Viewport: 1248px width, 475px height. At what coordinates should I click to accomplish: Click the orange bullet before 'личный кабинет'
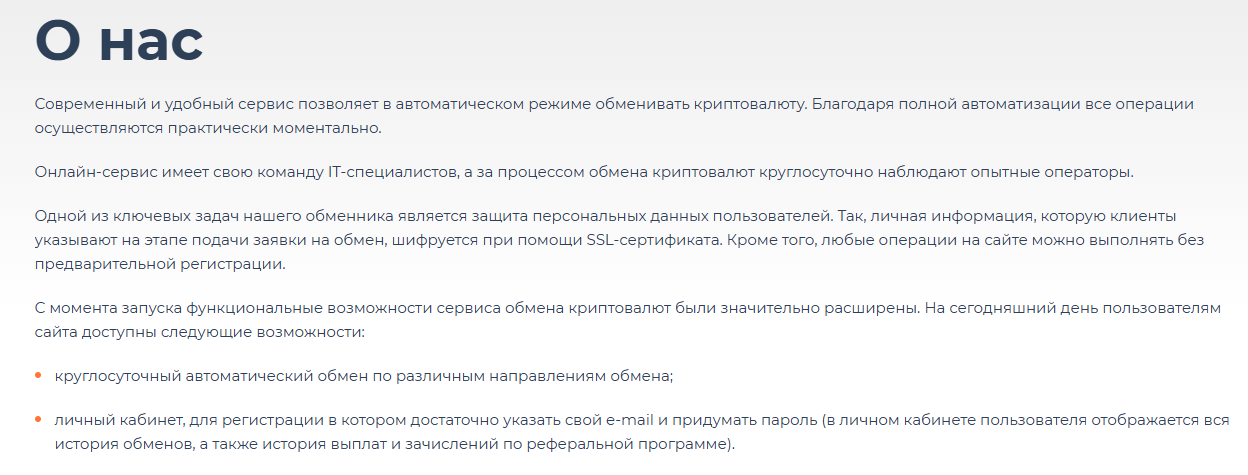pos(38,420)
